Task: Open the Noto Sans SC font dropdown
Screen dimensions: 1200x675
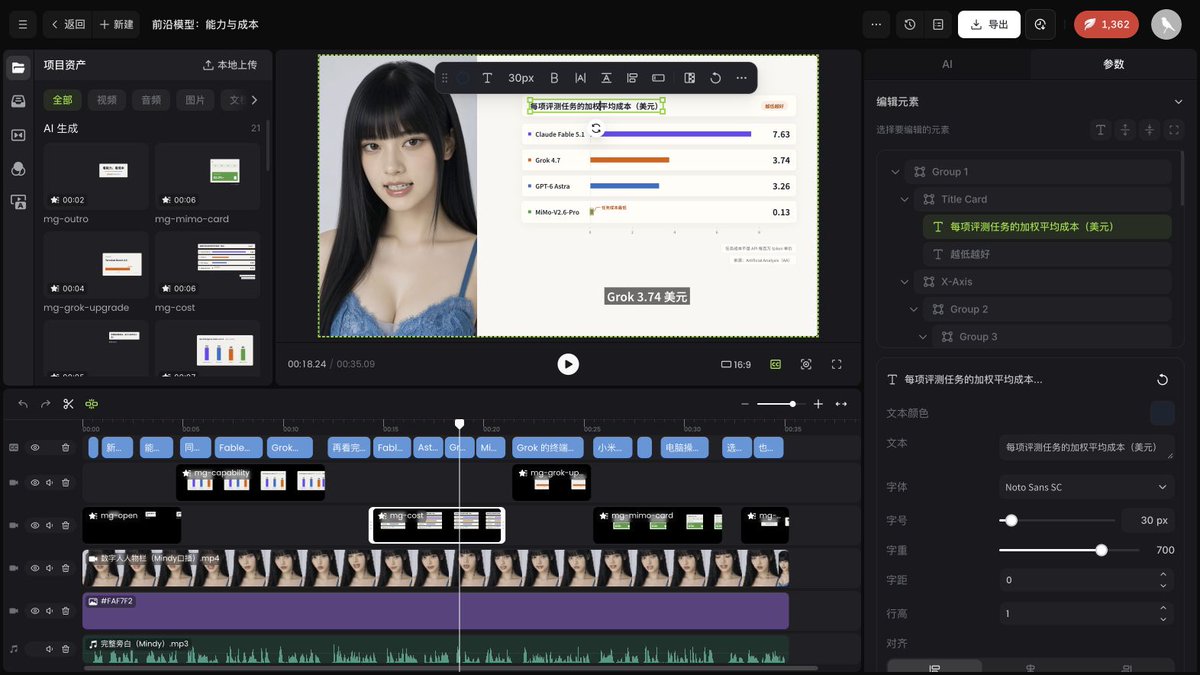Action: (1086, 487)
